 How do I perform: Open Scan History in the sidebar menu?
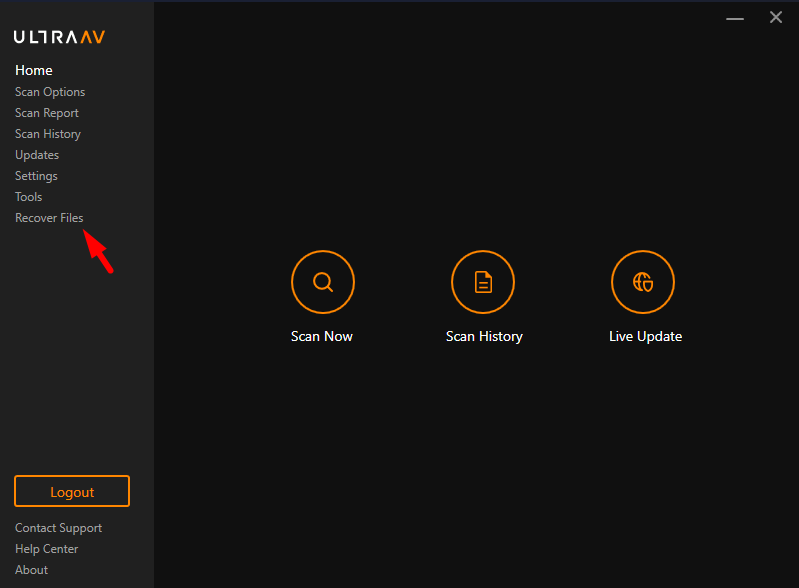click(48, 134)
